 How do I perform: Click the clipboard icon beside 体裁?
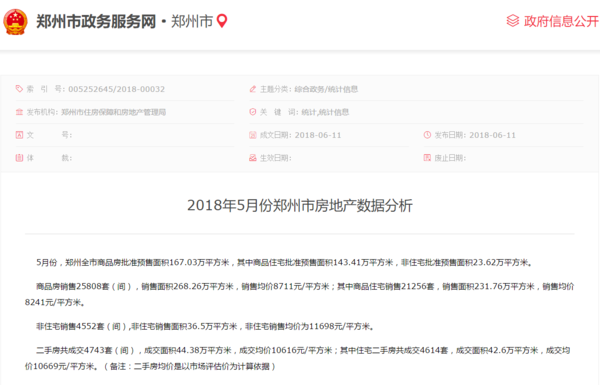tap(19, 158)
